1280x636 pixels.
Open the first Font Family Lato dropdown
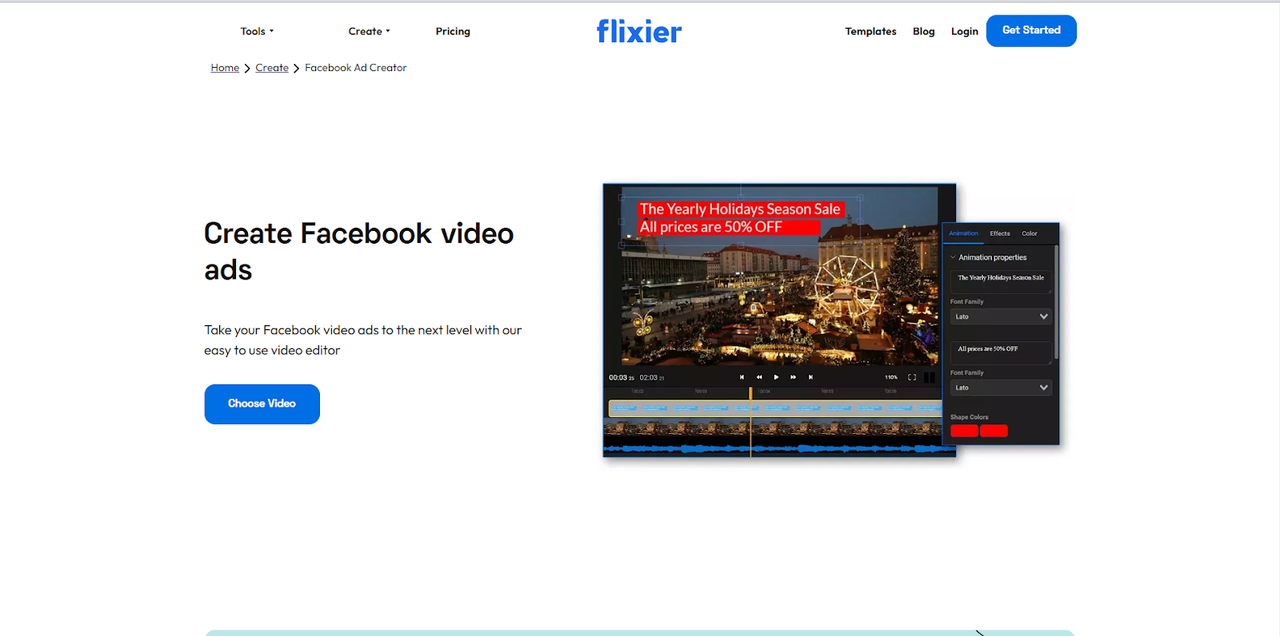(1001, 316)
